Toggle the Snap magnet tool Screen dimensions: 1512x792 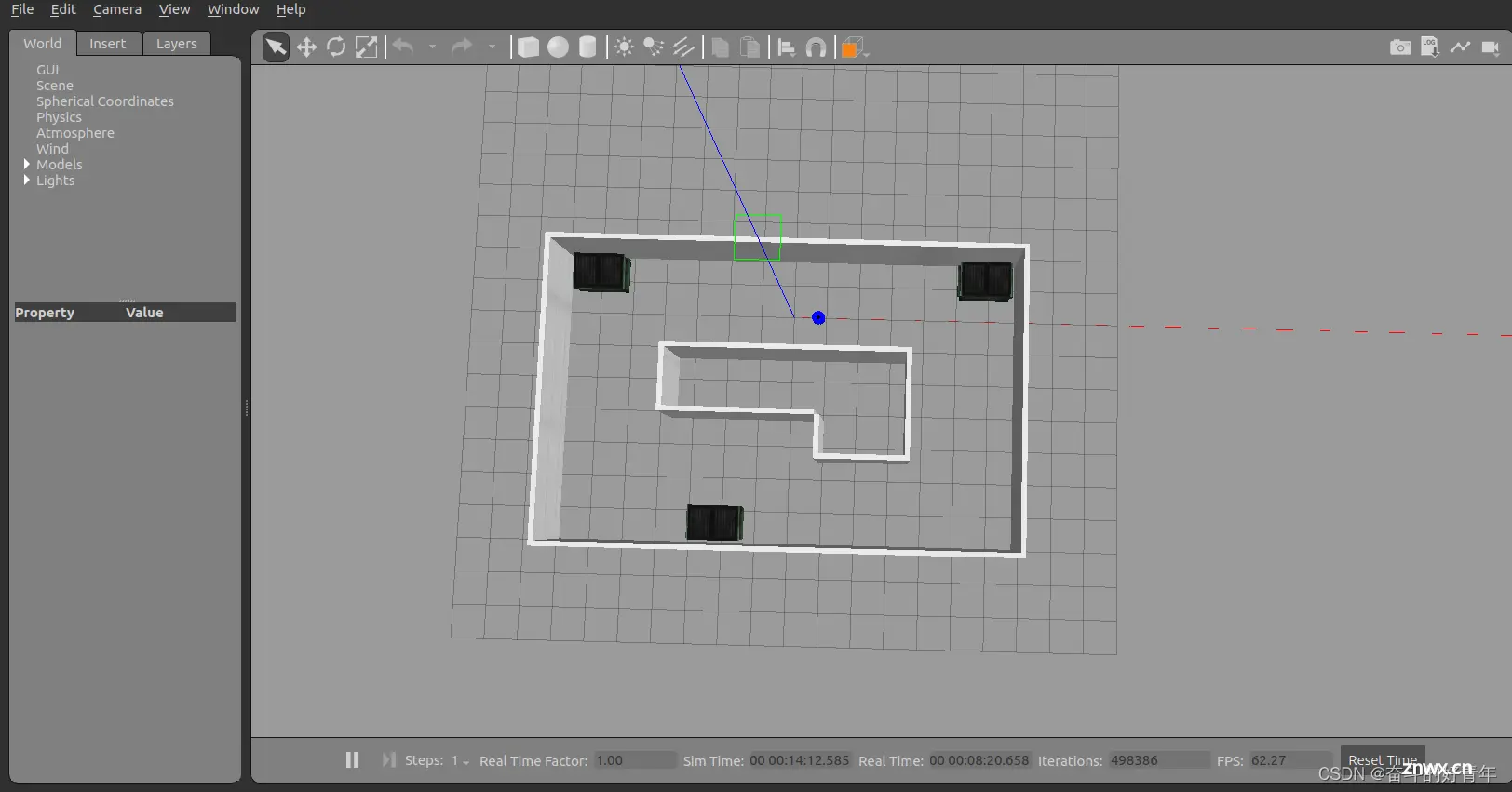tap(816, 47)
